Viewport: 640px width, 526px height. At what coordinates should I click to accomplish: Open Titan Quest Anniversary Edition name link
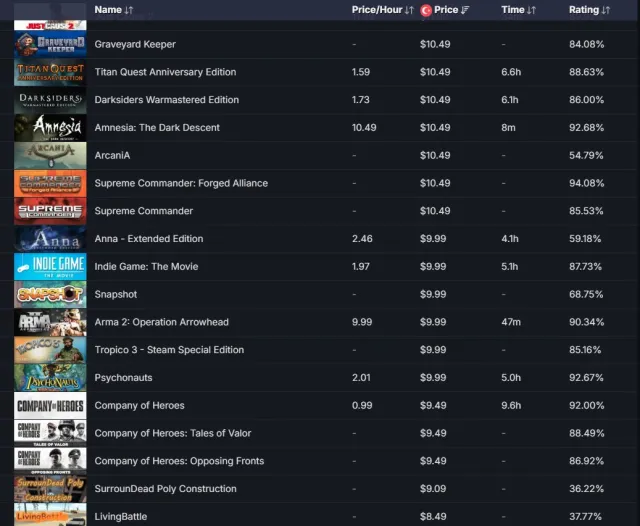(x=165, y=72)
